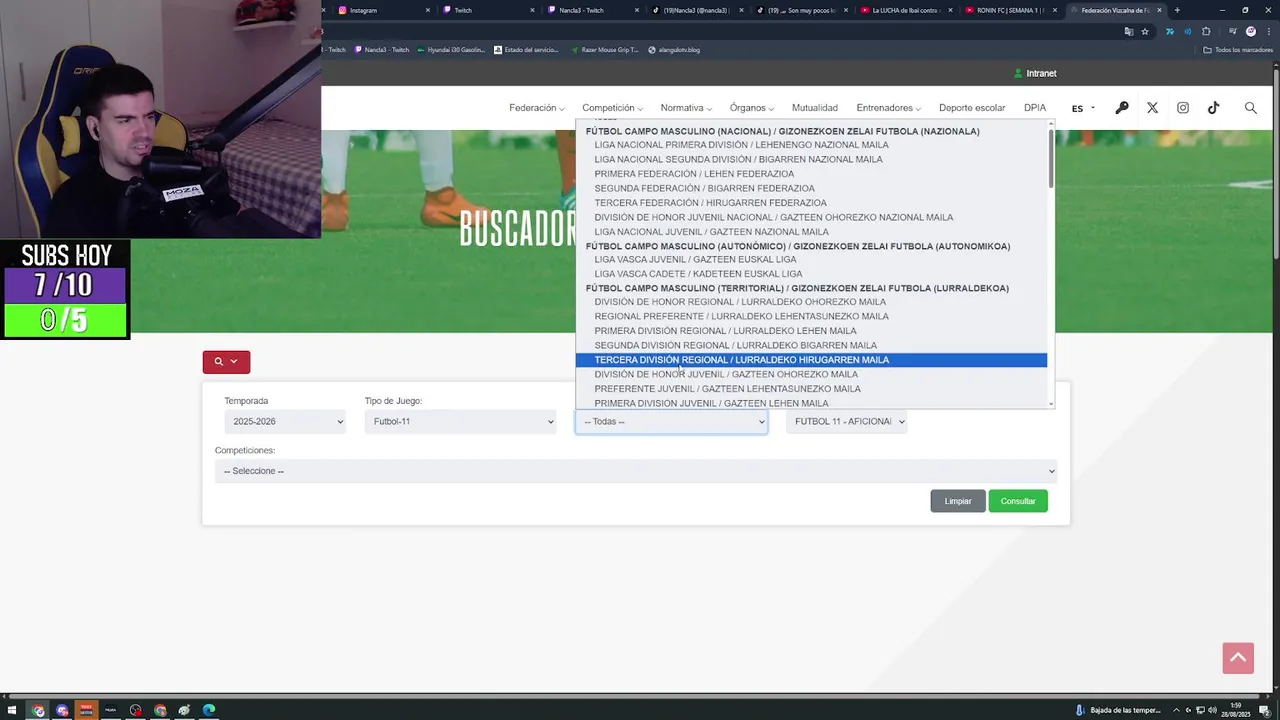Expand the Federación menu
The height and width of the screenshot is (720, 1280).
[x=536, y=108]
